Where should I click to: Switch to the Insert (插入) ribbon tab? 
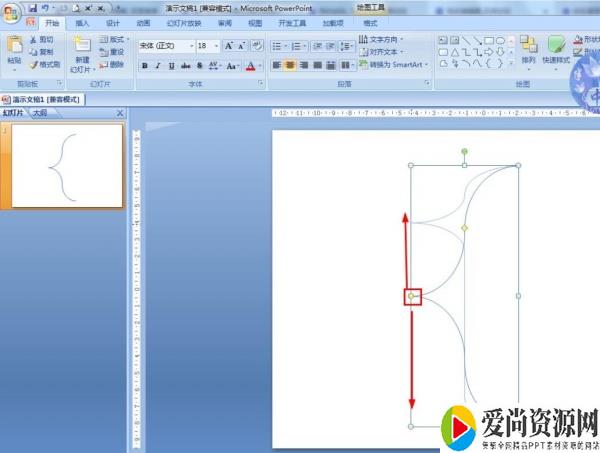(82, 22)
